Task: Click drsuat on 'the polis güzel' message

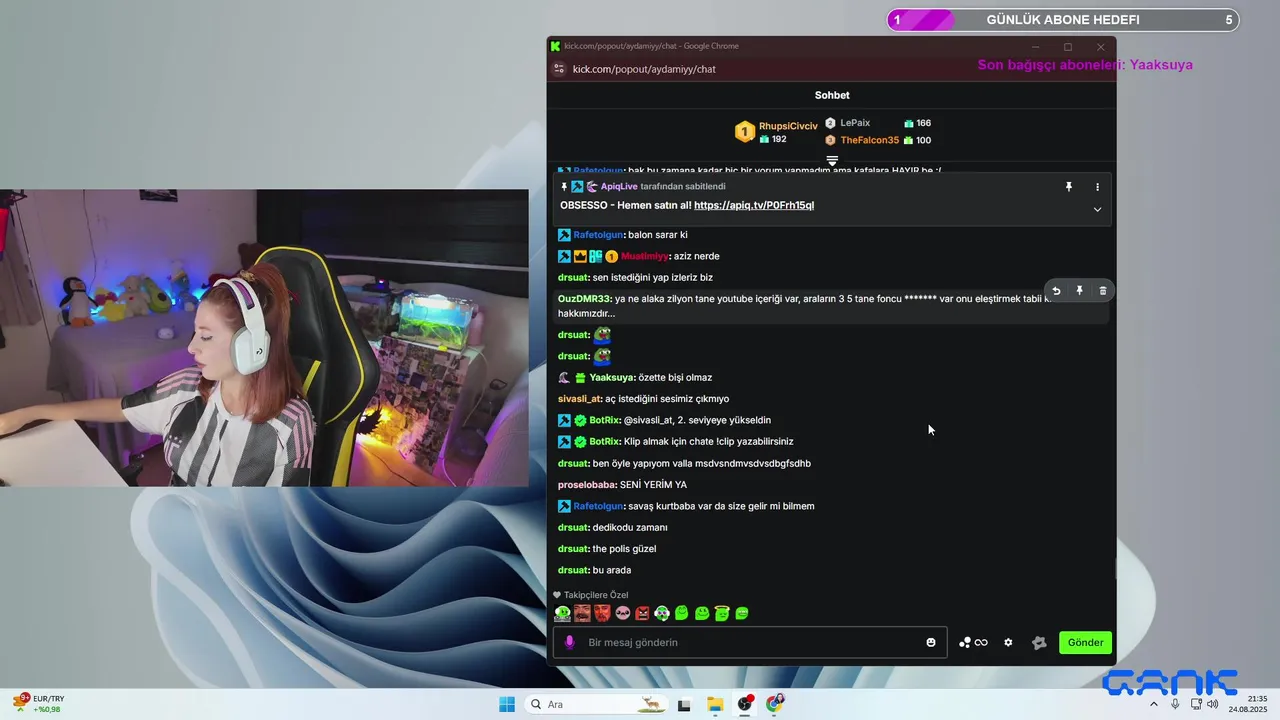Action: (574, 549)
